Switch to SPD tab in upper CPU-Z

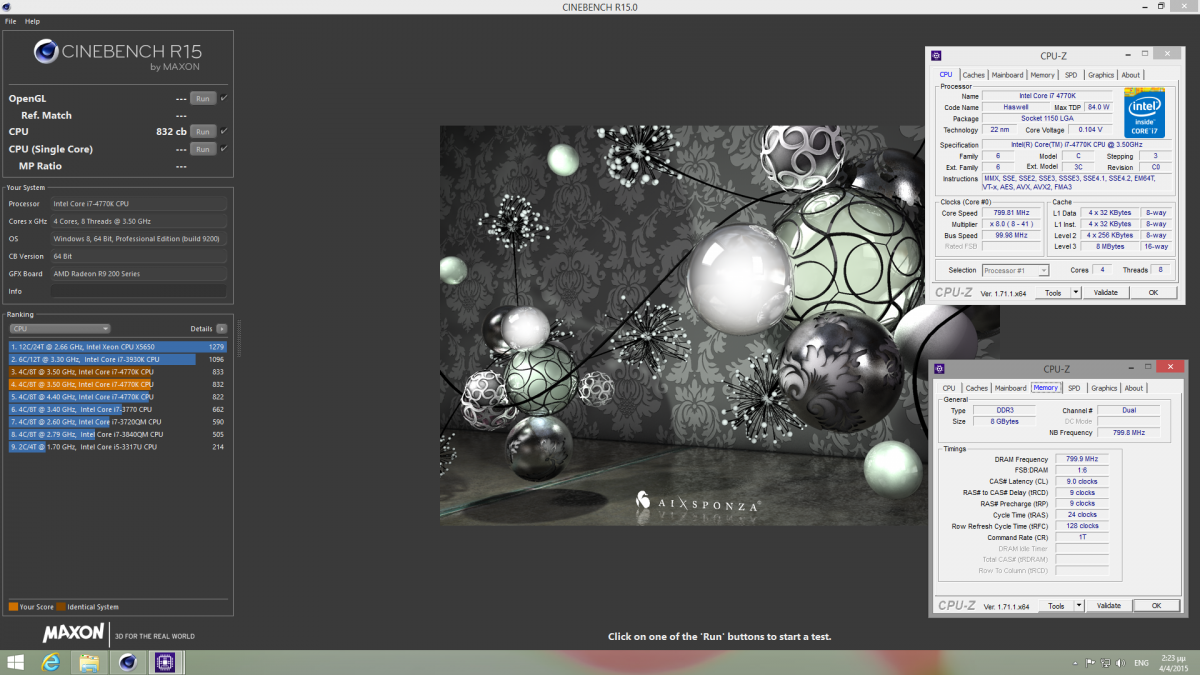coord(1071,75)
